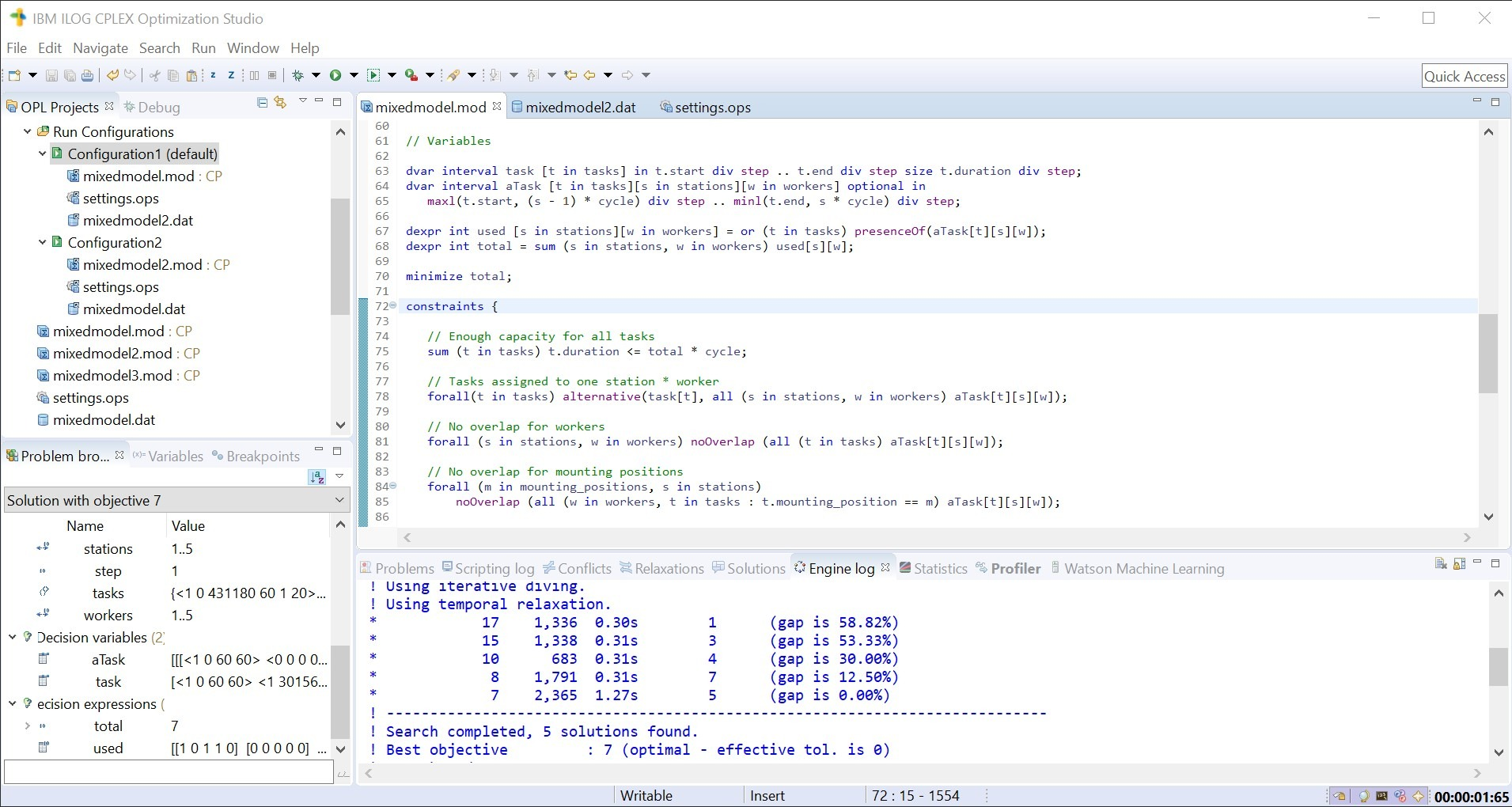Open the Variables tab
This screenshot has height=807, width=1512.
coord(168,456)
